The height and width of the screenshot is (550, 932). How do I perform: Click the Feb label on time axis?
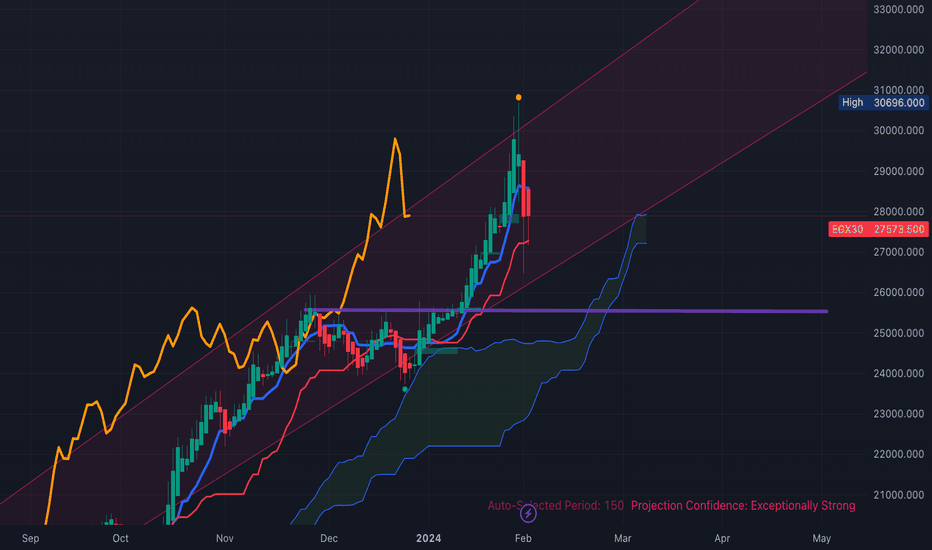pyautogui.click(x=523, y=538)
